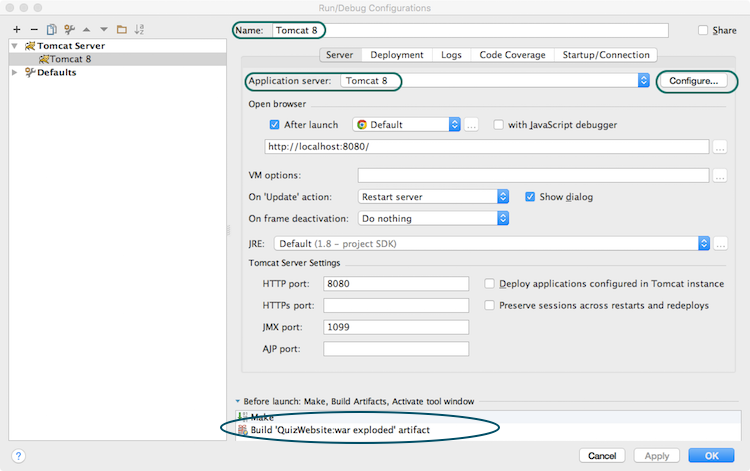Viewport: 750px width, 471px height.
Task: Click the localhost:8080 URL field
Action: 486,146
